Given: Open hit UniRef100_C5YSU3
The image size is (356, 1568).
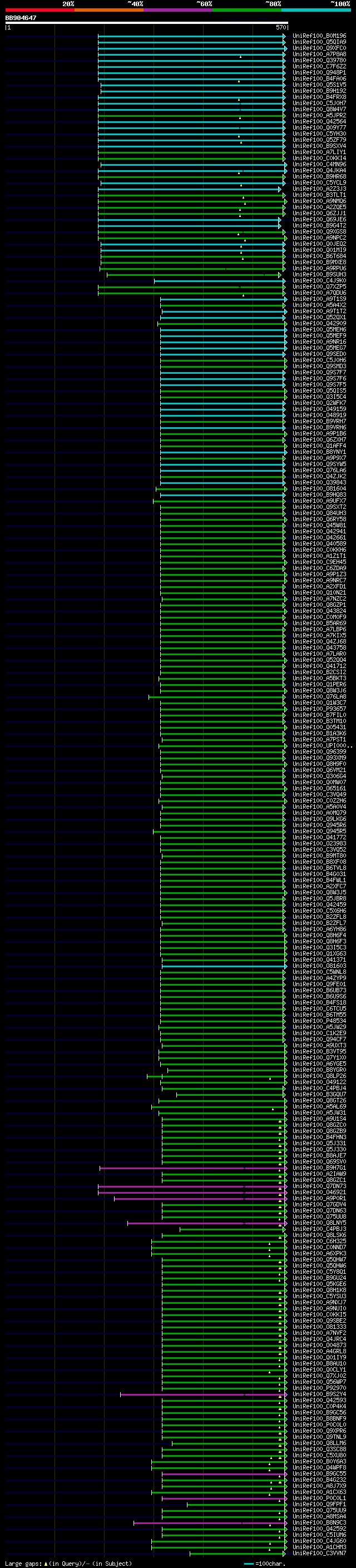Looking at the screenshot, I should [x=319, y=1297].
